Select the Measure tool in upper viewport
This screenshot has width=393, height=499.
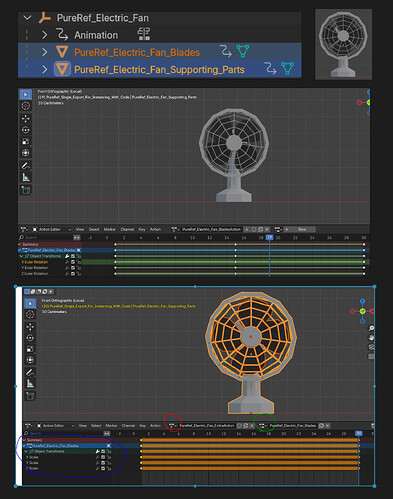(x=25, y=177)
